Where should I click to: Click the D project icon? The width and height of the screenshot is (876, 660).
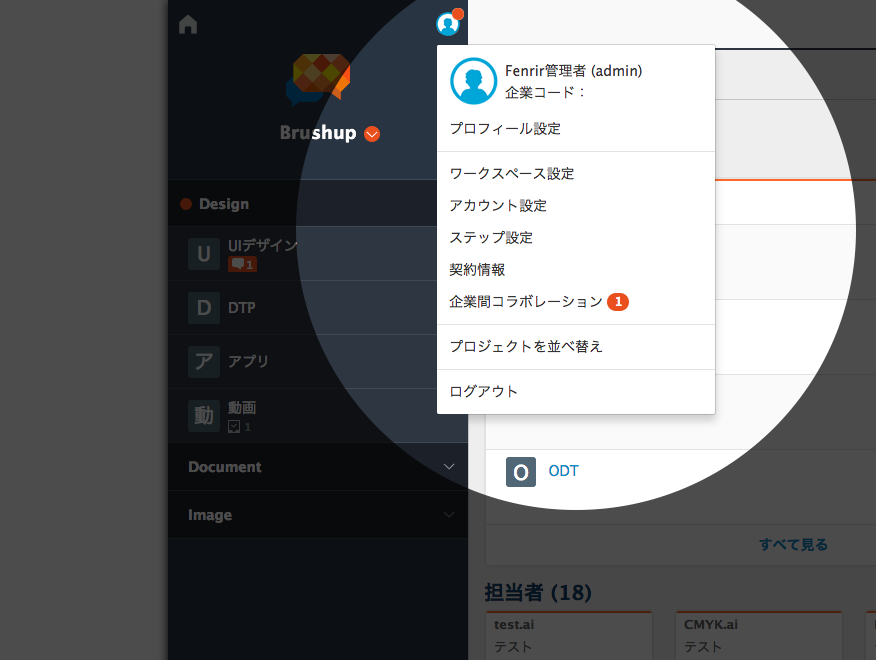(204, 308)
